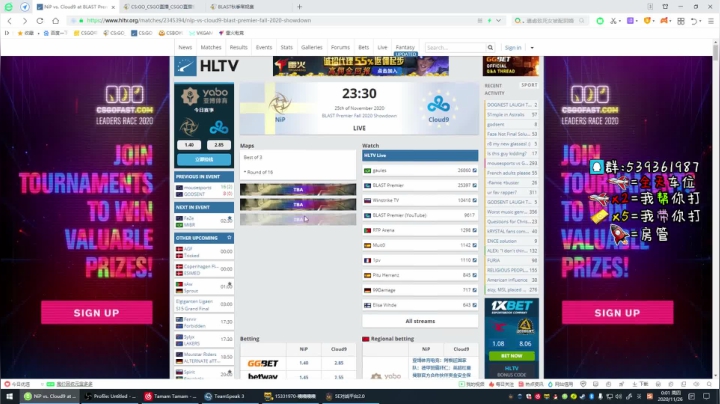Click the browser search box magnifier icon
The height and width of the screenshot is (404, 720).
[582, 21]
